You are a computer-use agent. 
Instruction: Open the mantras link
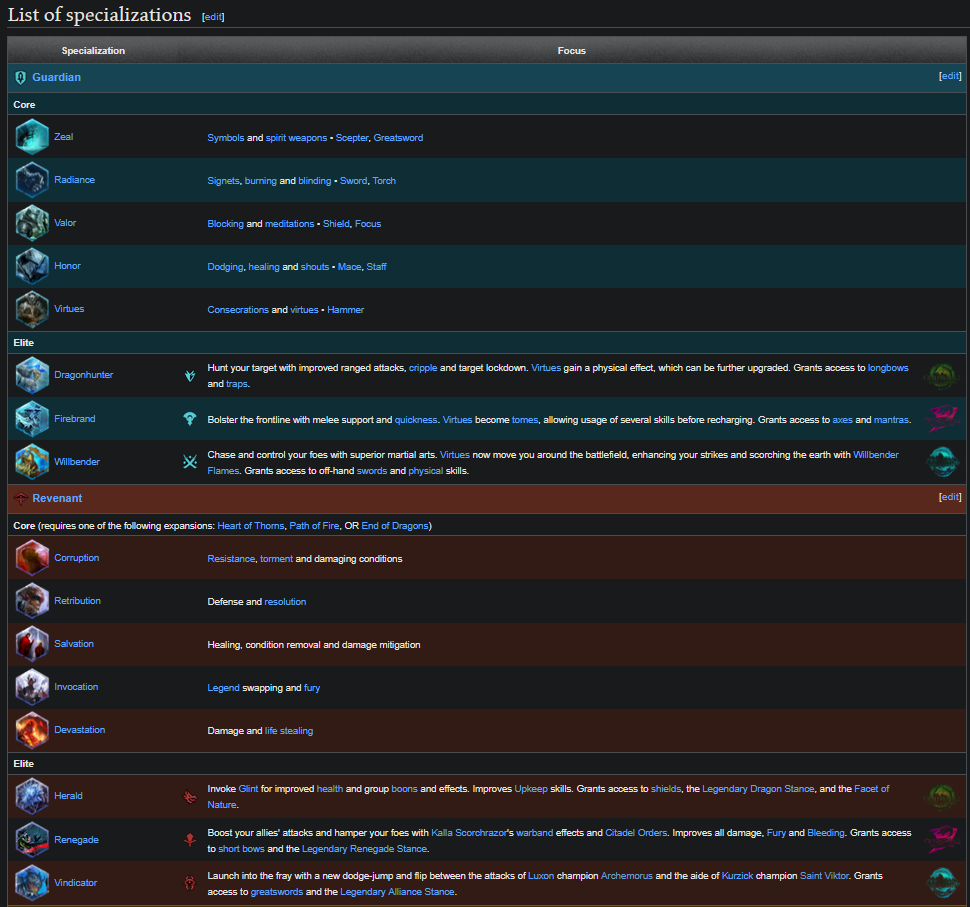[x=891, y=420]
